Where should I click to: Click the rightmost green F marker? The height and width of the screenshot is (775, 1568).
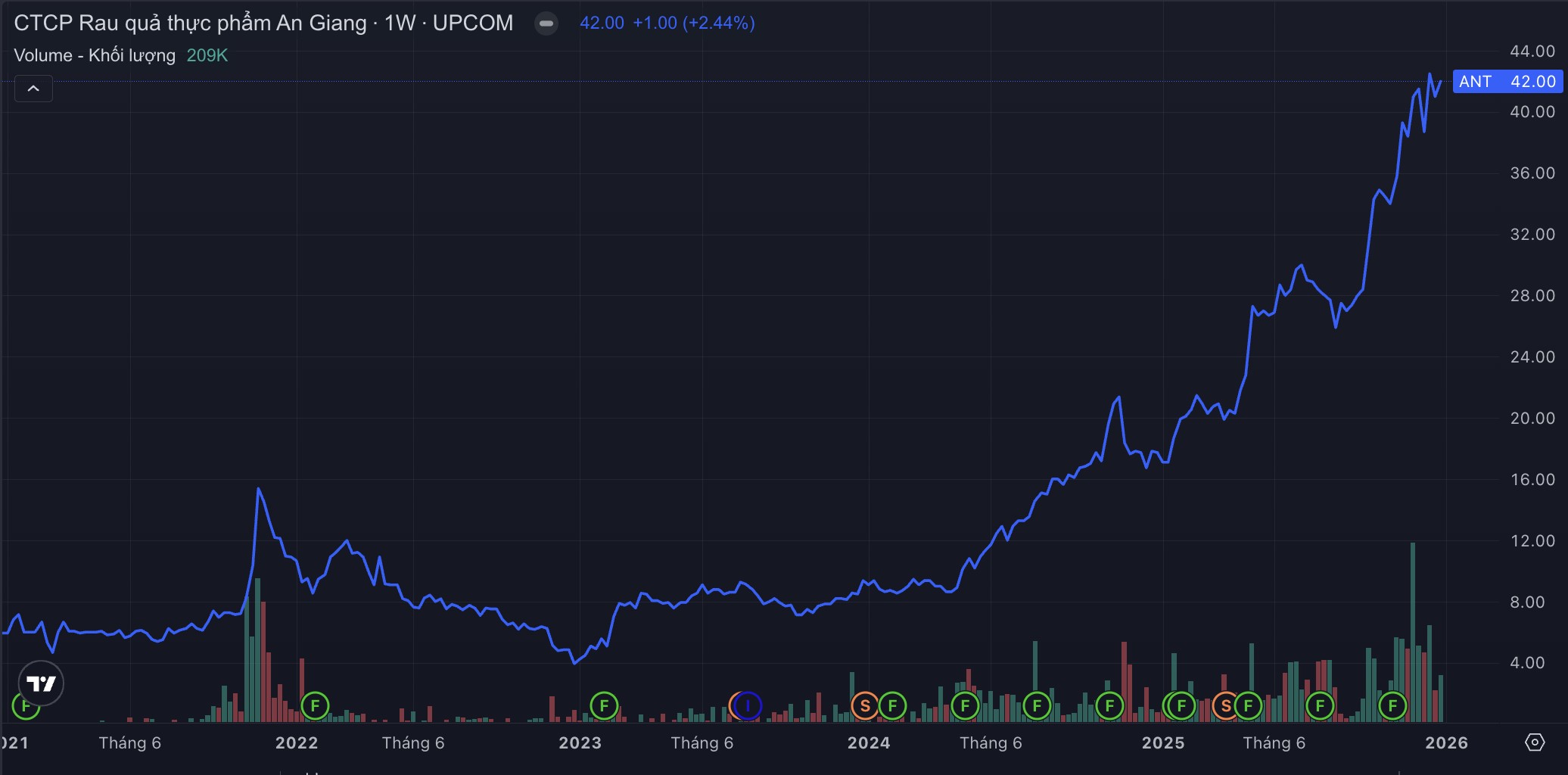[1392, 706]
